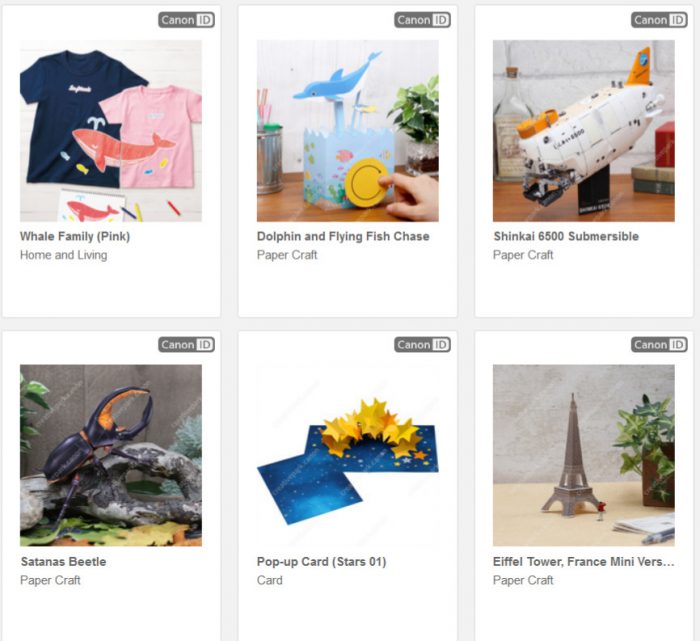The height and width of the screenshot is (641, 700).
Task: Click the Satanas Beetle title link
Action: (63, 562)
